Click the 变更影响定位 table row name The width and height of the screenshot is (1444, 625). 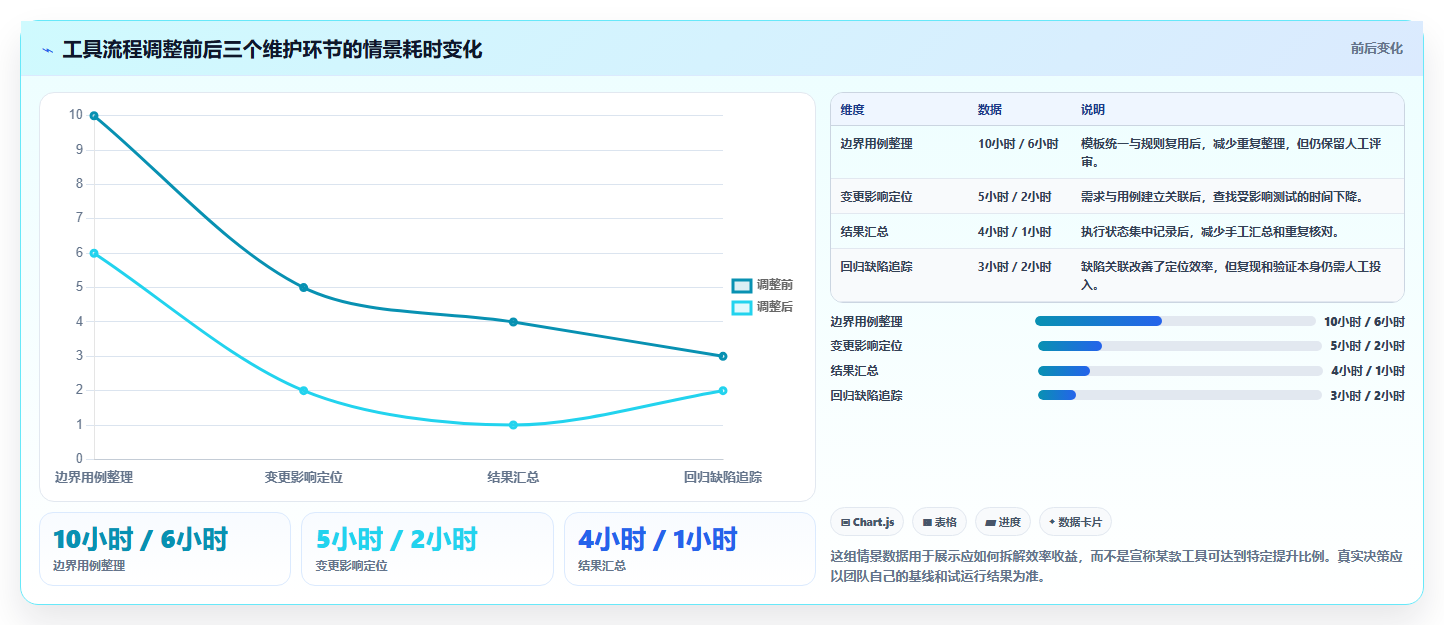pyautogui.click(x=876, y=197)
